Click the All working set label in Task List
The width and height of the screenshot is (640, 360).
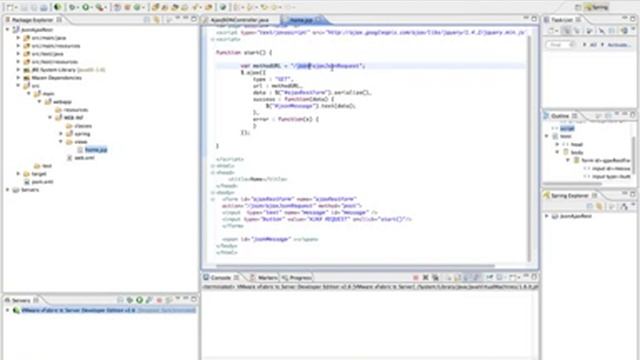pos(593,45)
